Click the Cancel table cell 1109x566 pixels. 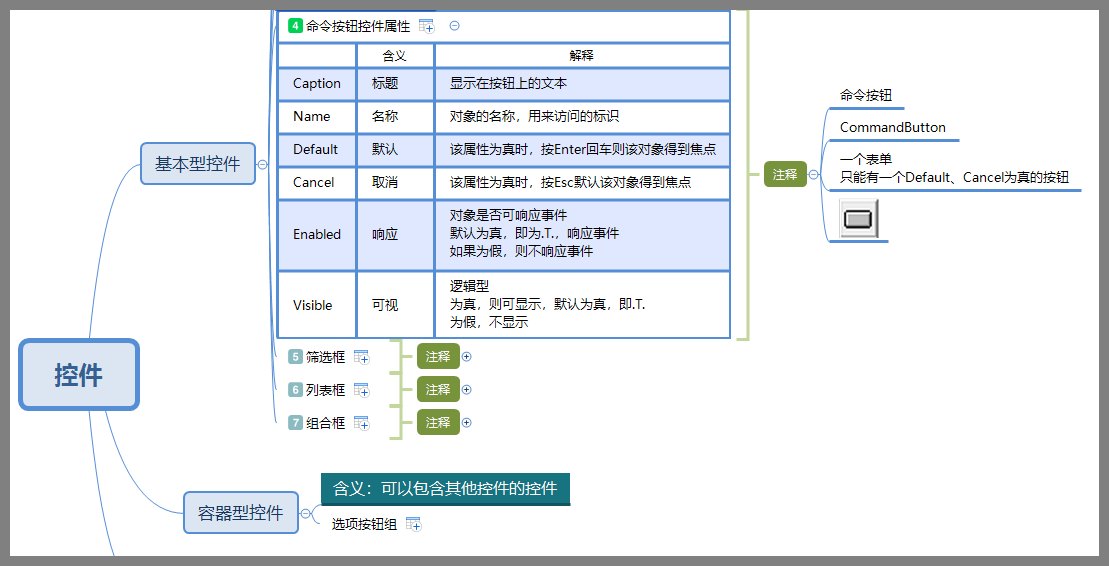pos(317,183)
